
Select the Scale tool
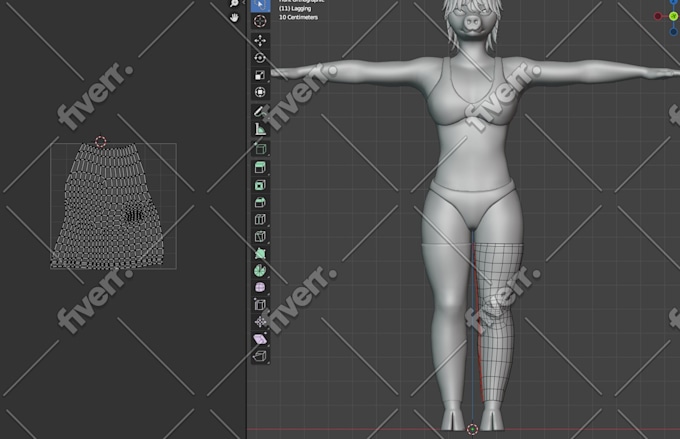[260, 75]
